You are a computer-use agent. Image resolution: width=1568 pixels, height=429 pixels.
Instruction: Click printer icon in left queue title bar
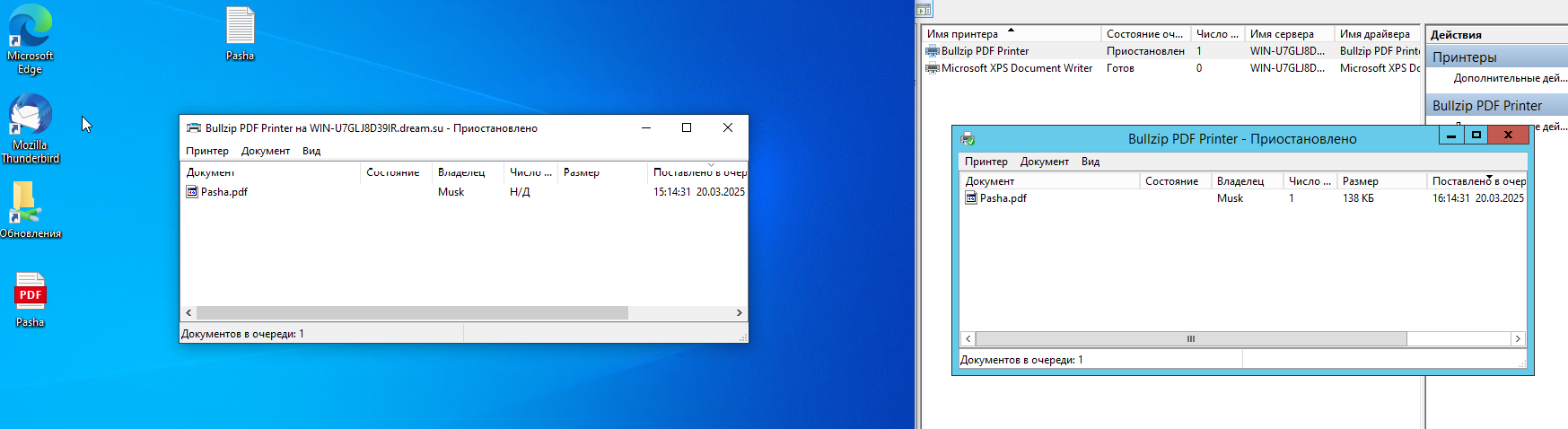193,127
